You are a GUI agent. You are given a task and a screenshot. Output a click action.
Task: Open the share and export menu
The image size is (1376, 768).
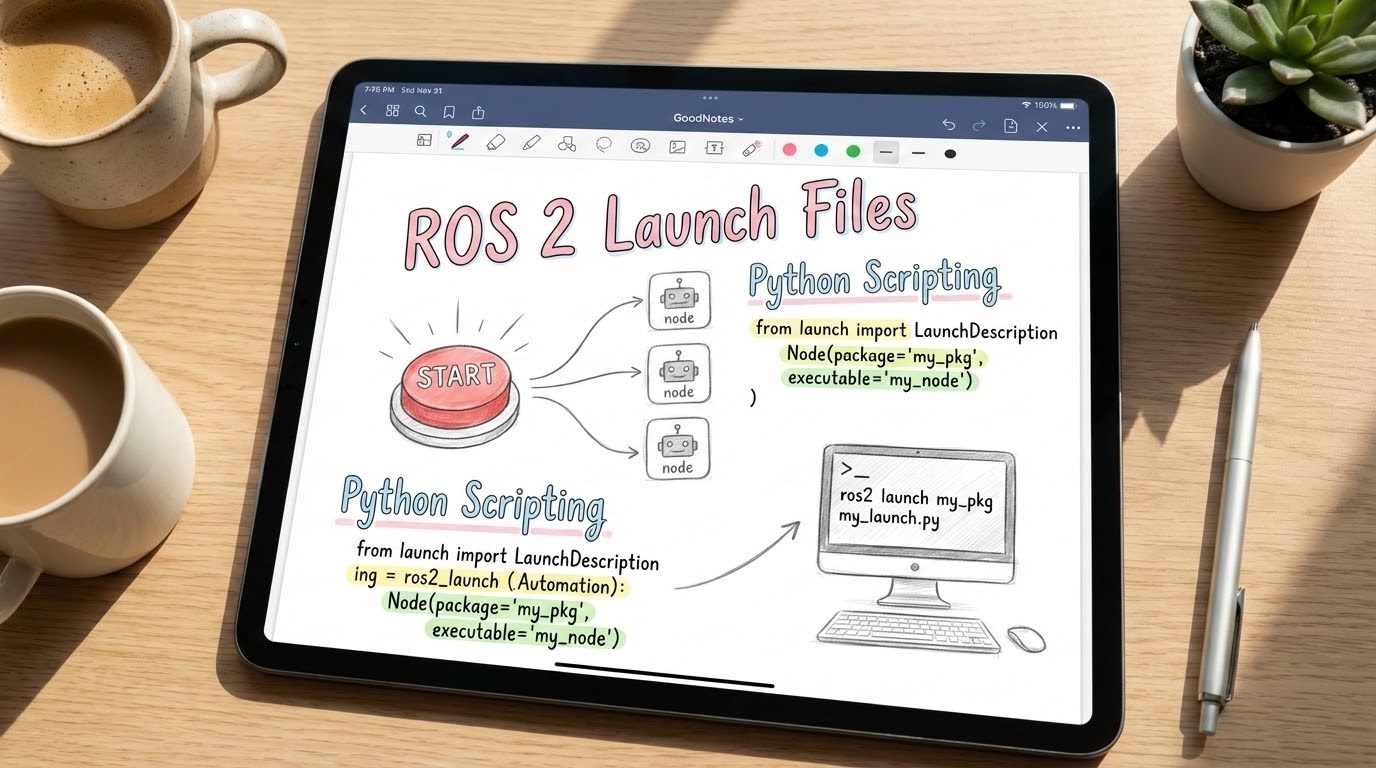click(x=478, y=112)
